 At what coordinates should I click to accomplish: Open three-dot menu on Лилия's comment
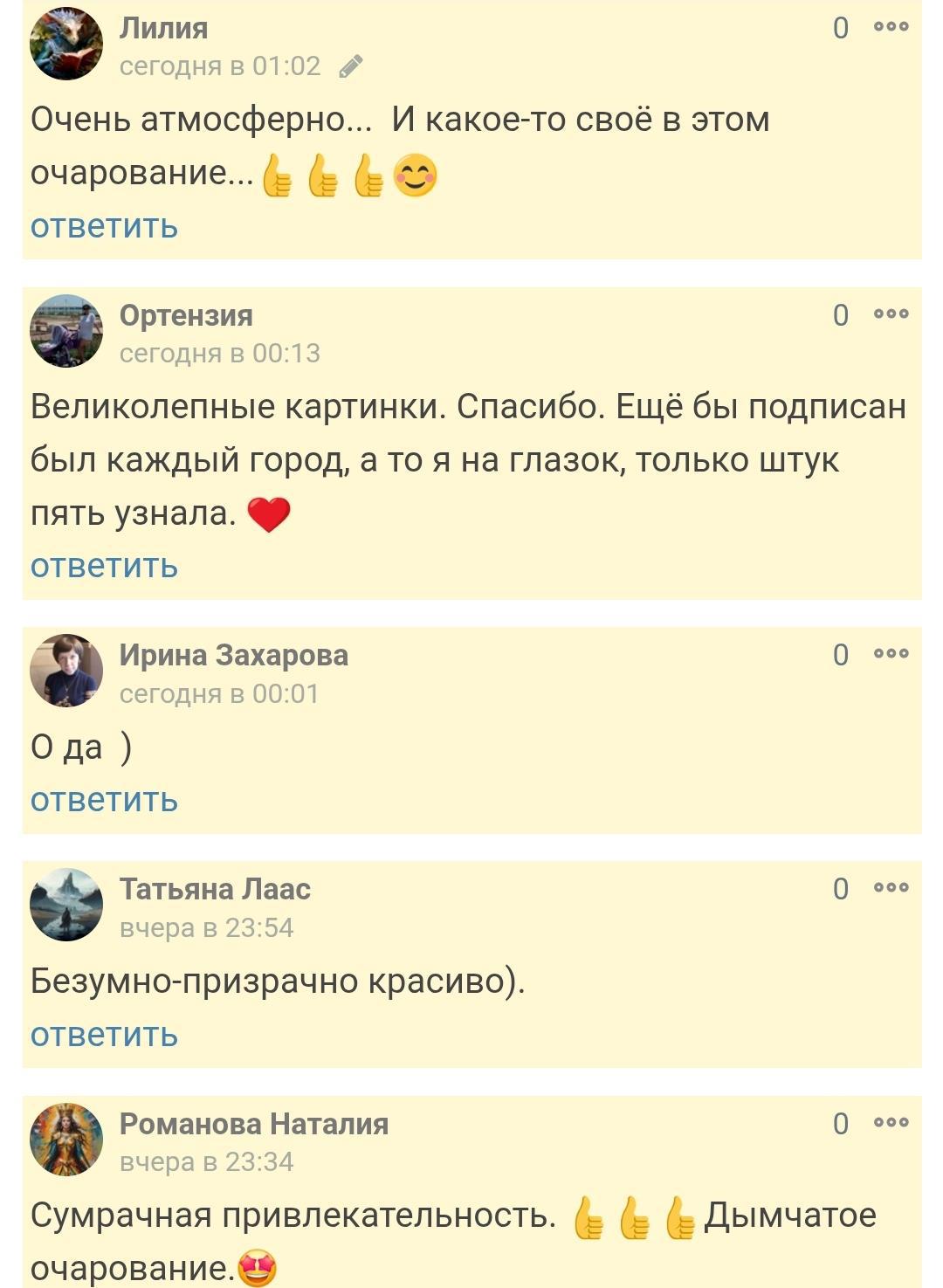[x=891, y=27]
